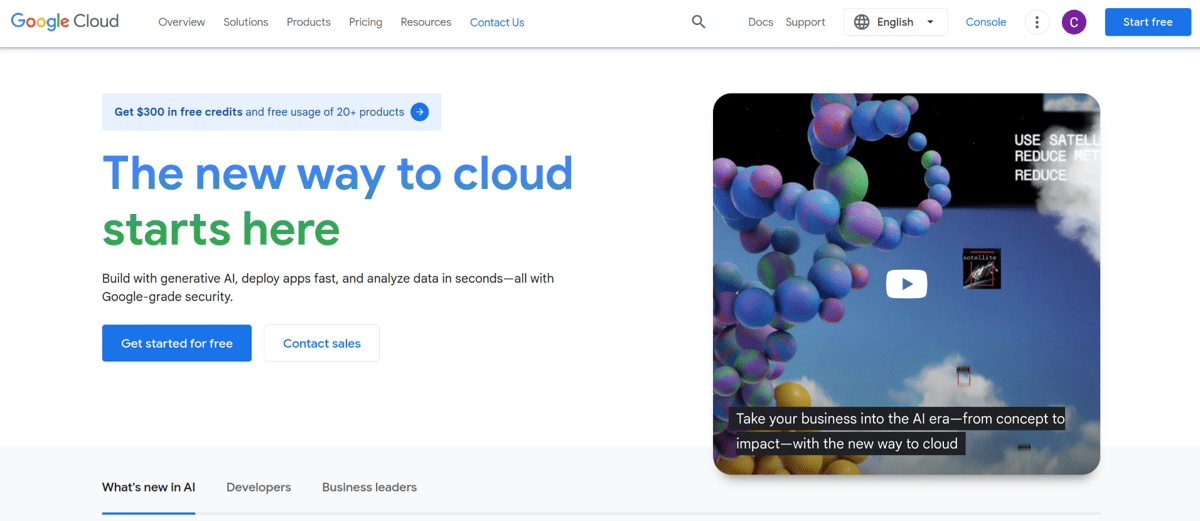
Task: Open the Support link
Action: (x=805, y=22)
